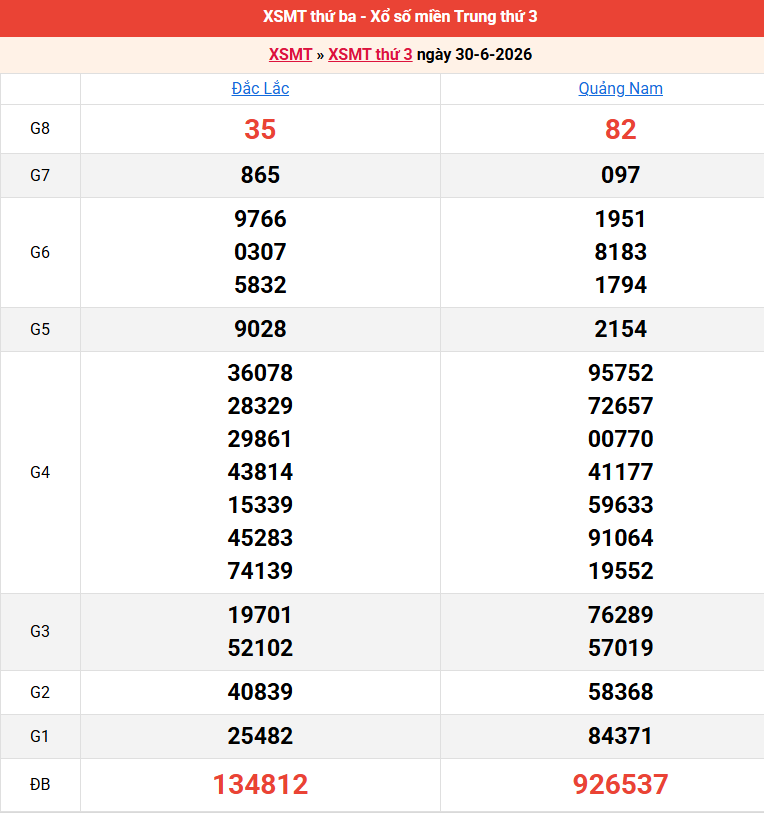Screen dimensions: 764x813
Task: Select G6 number 8183
Action: pyautogui.click(x=620, y=252)
